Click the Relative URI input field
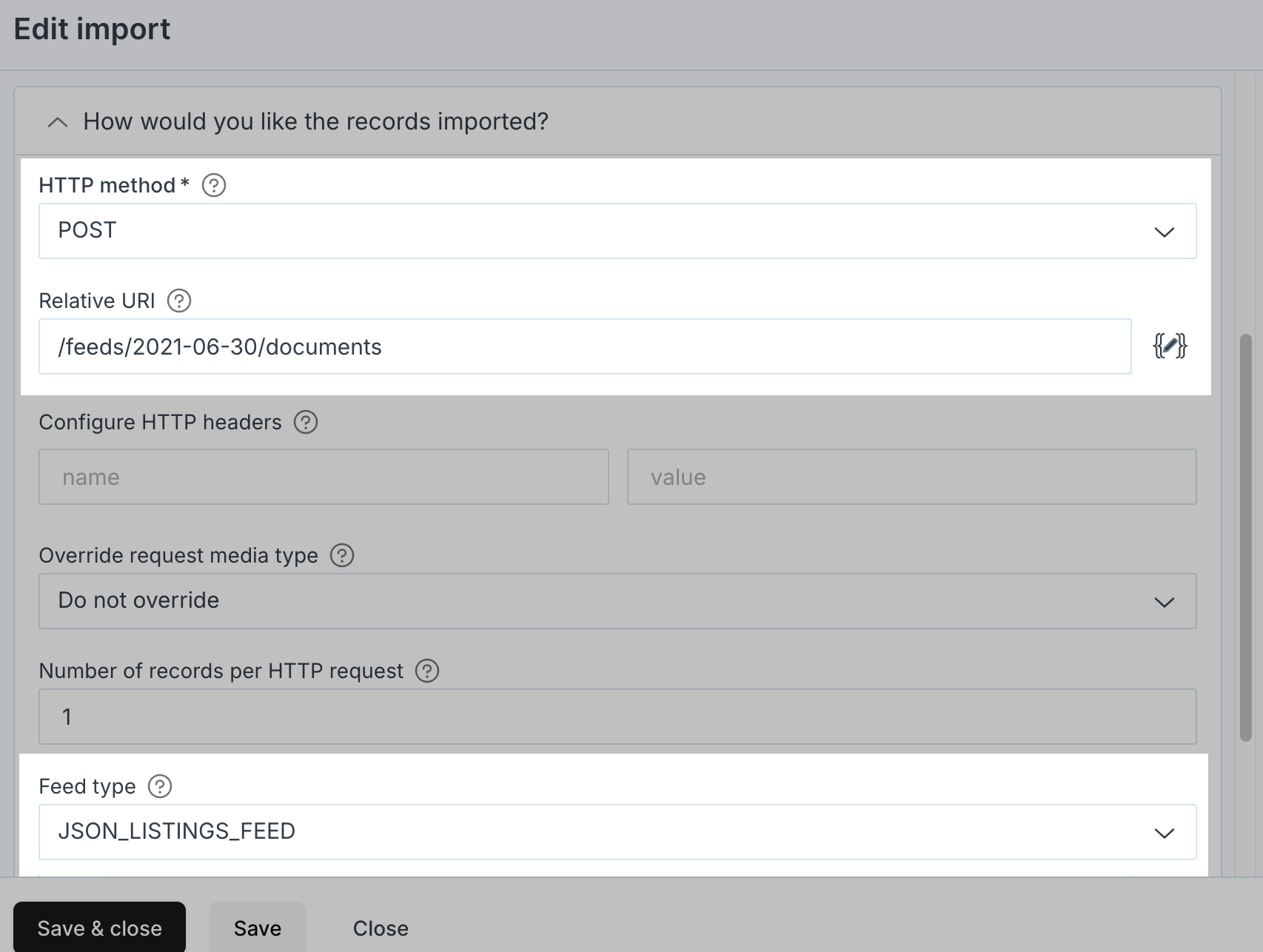The height and width of the screenshot is (952, 1263). tap(584, 346)
